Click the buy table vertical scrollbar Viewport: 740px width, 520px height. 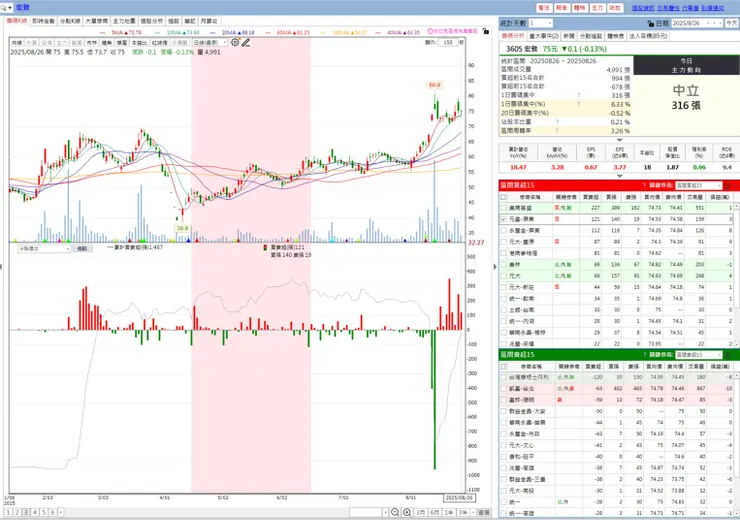[736, 274]
